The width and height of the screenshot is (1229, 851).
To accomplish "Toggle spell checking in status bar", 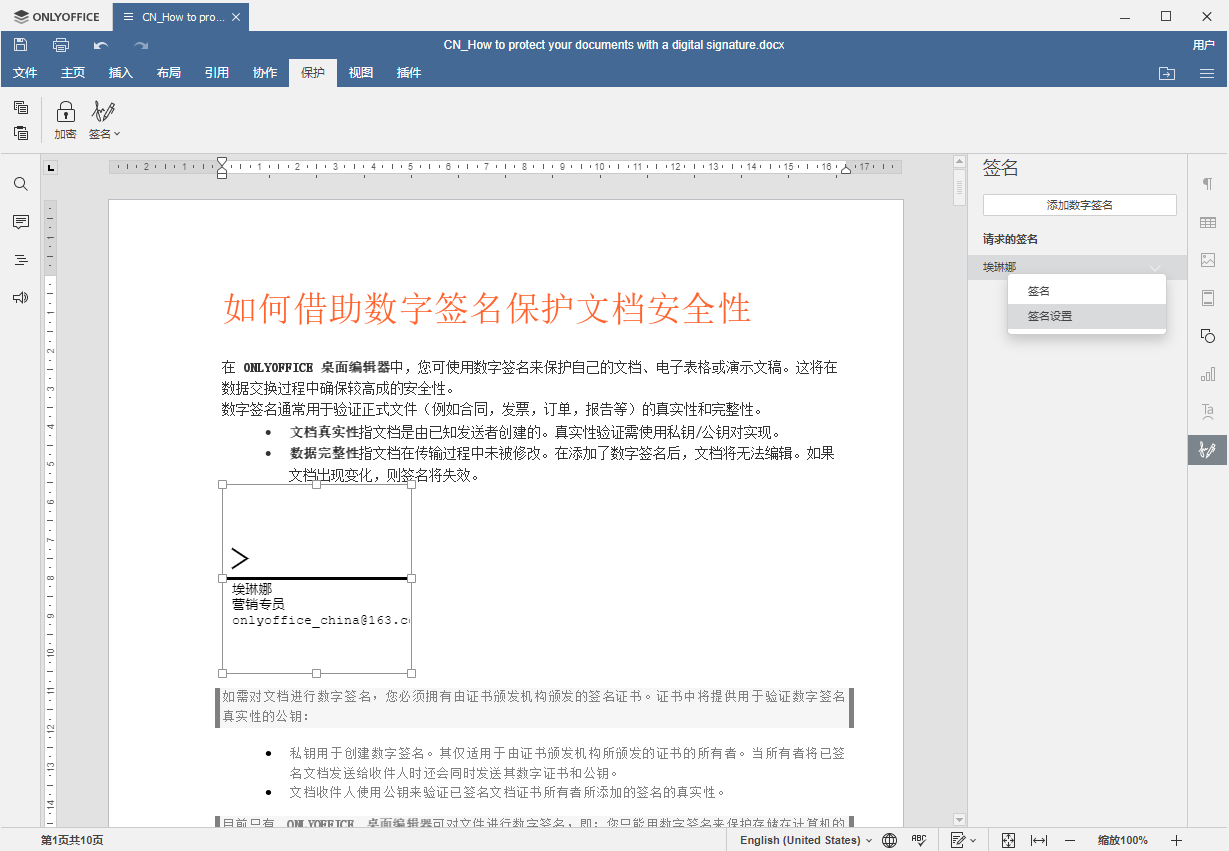I will point(918,840).
